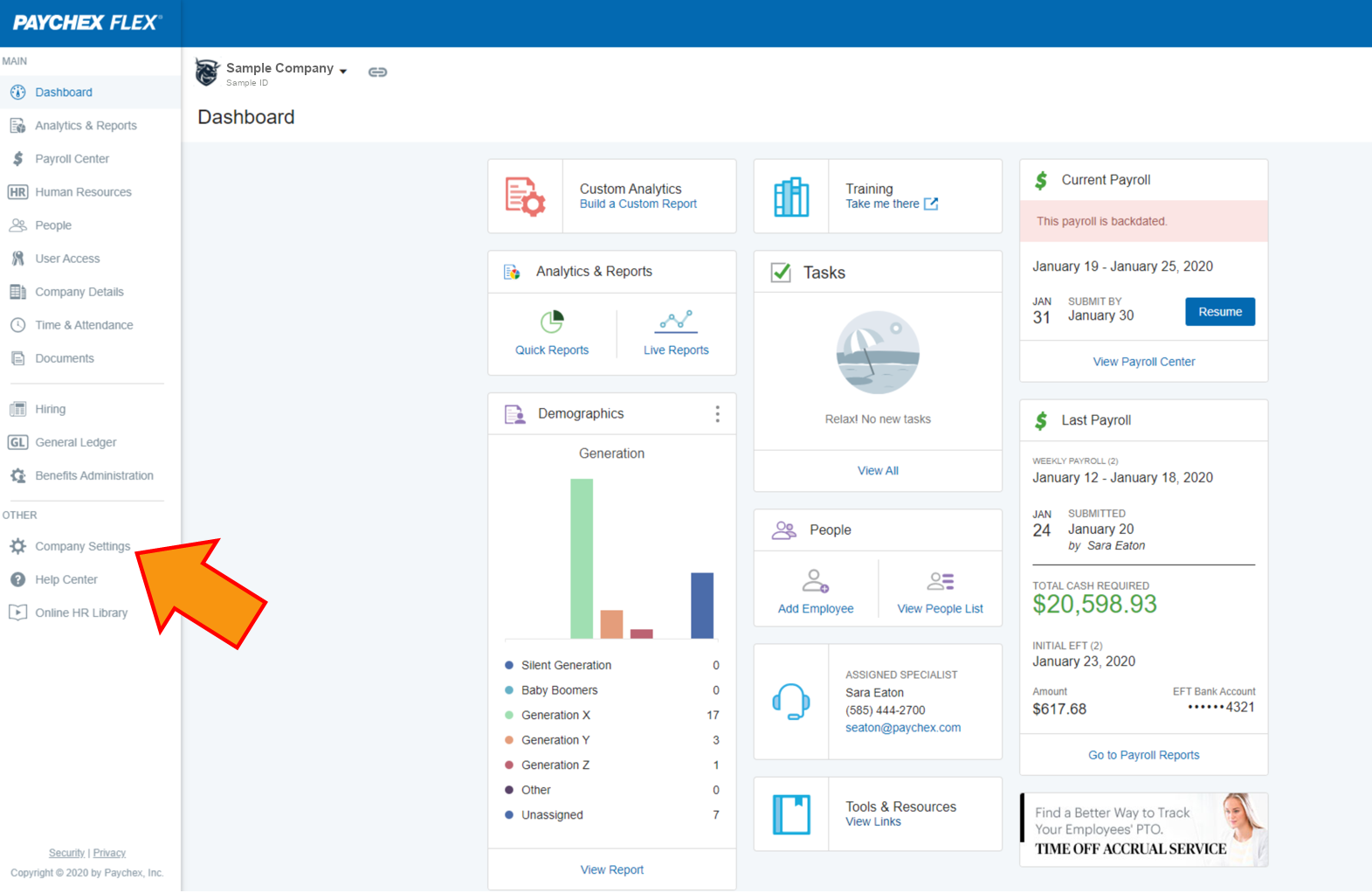The height and width of the screenshot is (893, 1372).
Task: Click the Quick Reports link text
Action: pyautogui.click(x=552, y=350)
